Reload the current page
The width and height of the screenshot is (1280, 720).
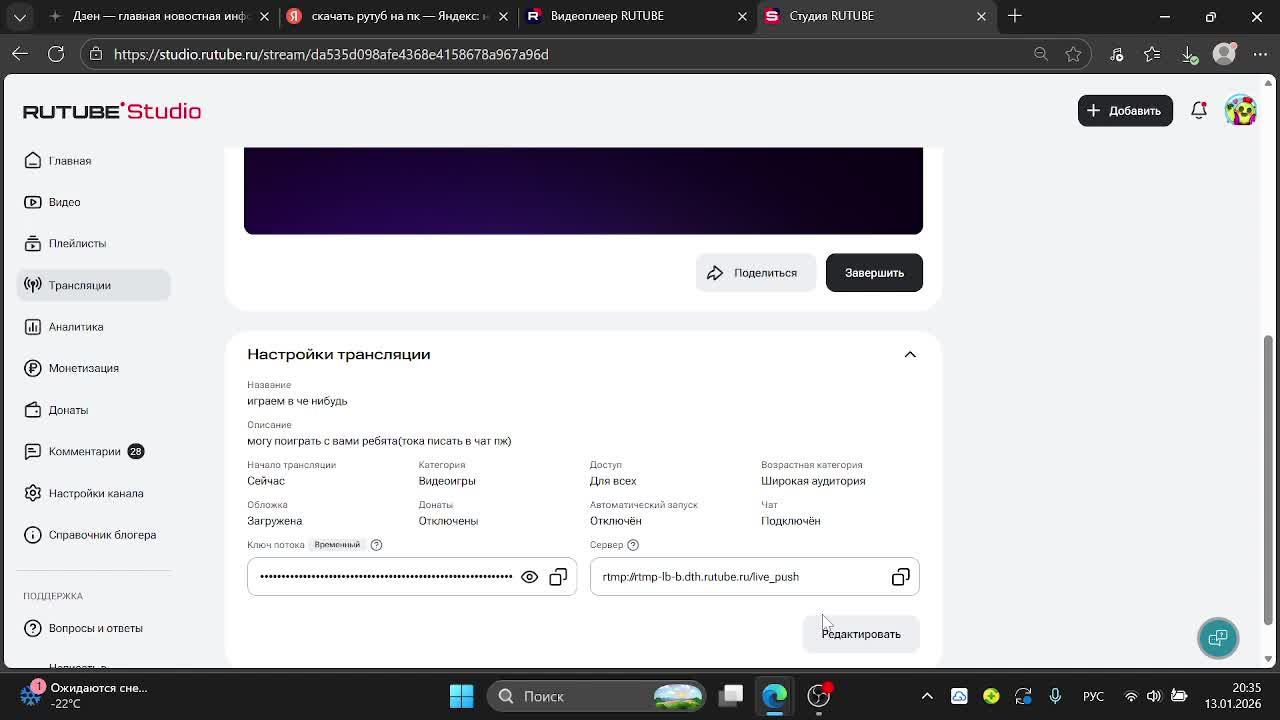point(56,54)
